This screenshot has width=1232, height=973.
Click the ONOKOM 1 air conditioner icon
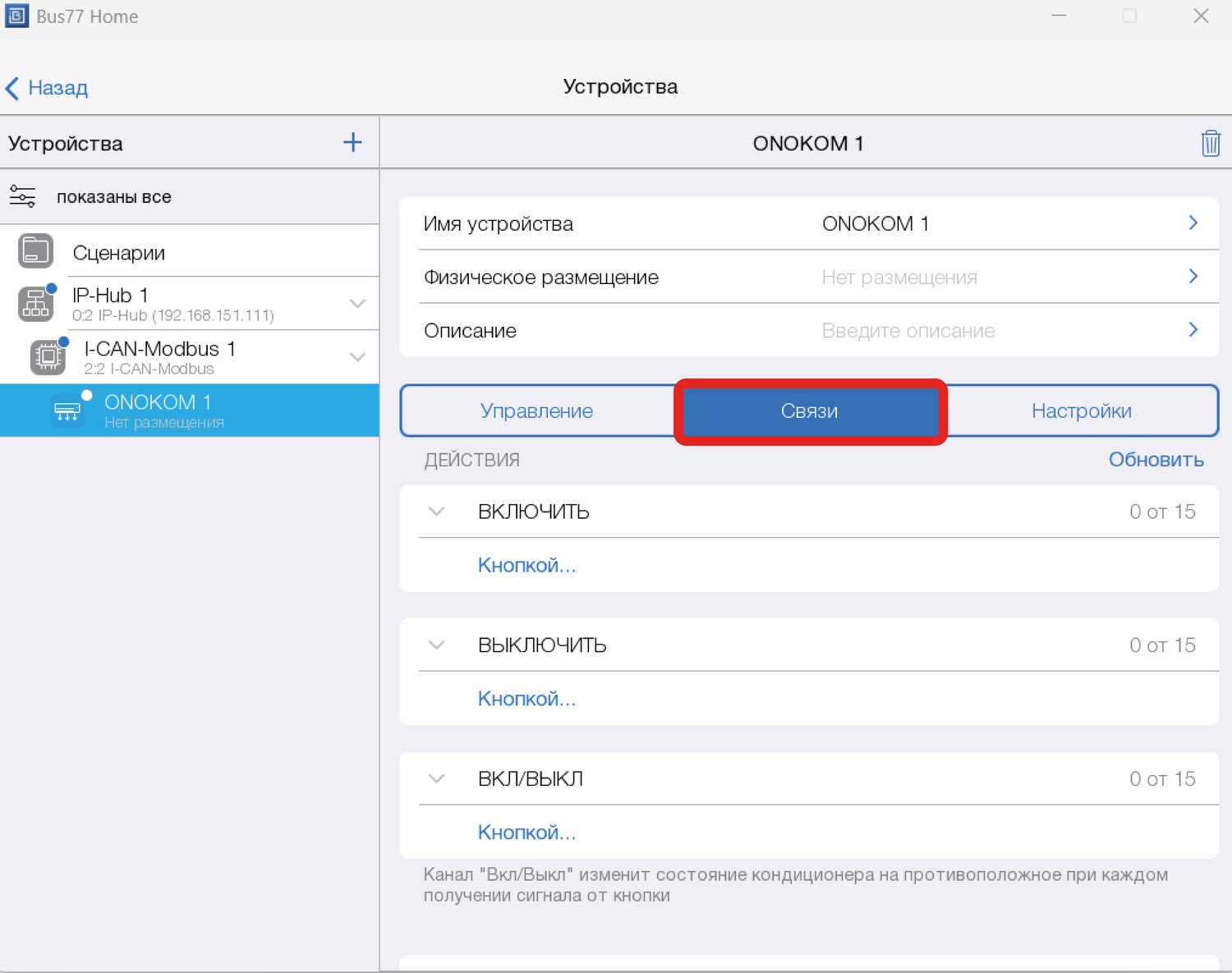67,410
